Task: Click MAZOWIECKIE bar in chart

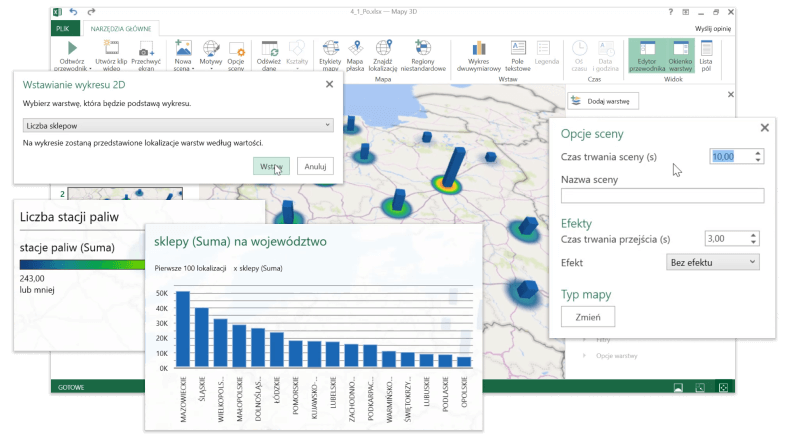Action: click(182, 329)
